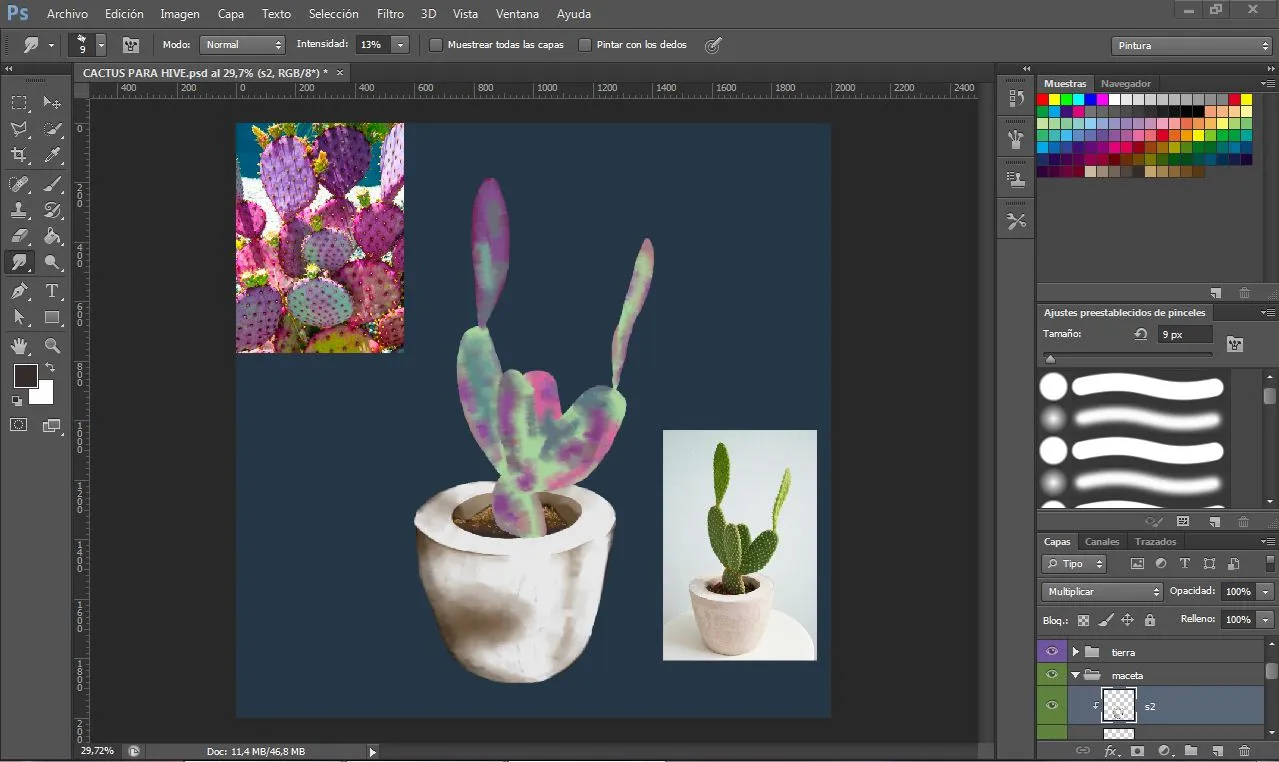Select the Pen tool

pos(19,291)
